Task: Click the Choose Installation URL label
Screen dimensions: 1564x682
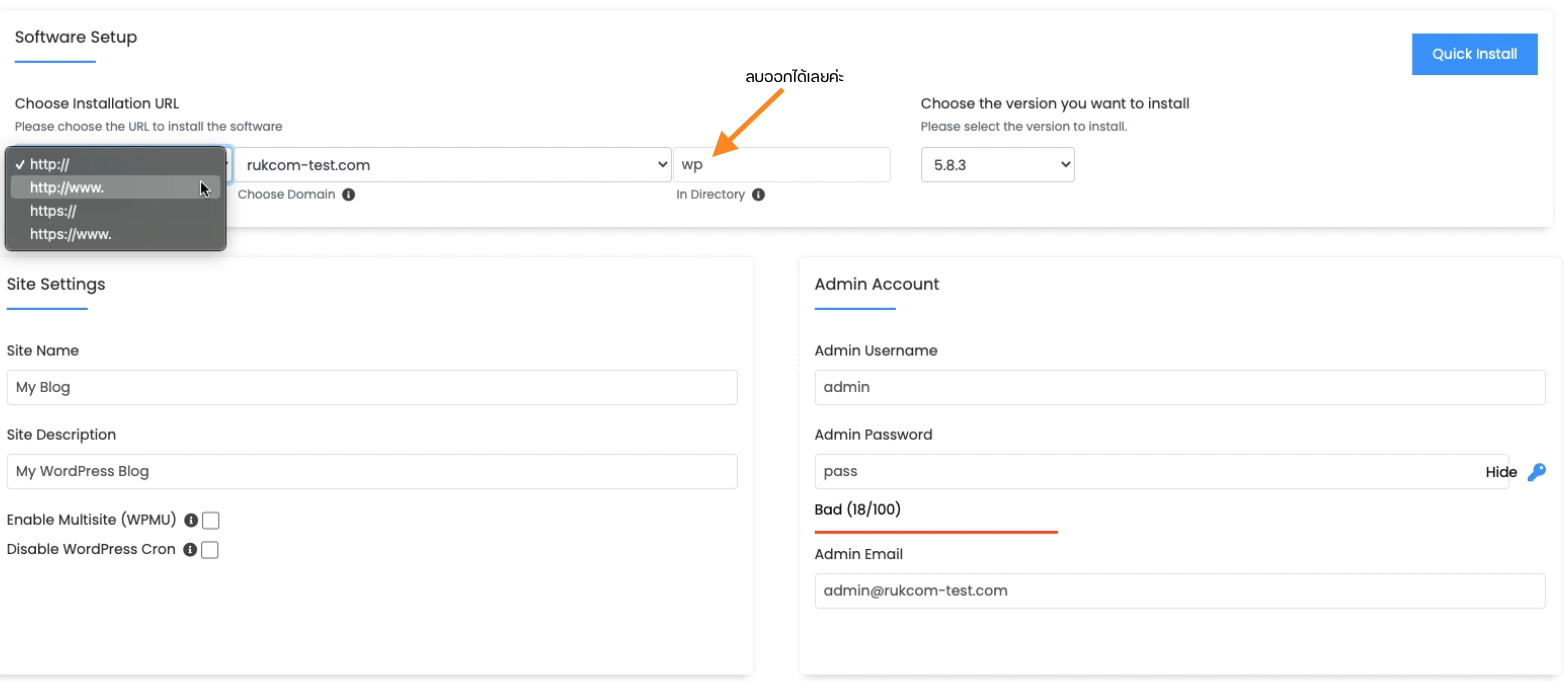Action: (x=97, y=103)
